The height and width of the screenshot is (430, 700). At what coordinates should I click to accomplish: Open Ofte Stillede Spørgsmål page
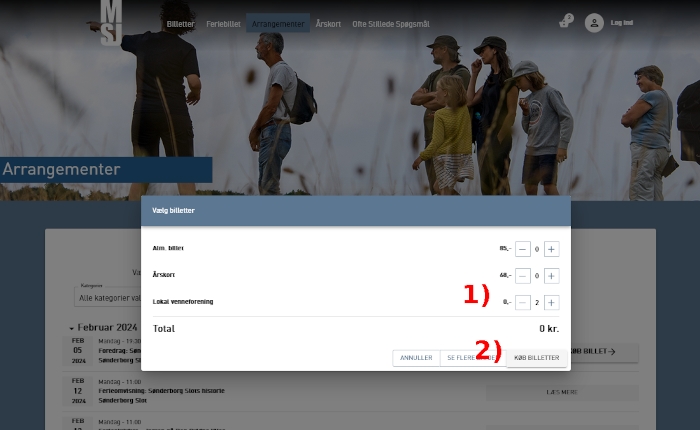click(x=391, y=24)
